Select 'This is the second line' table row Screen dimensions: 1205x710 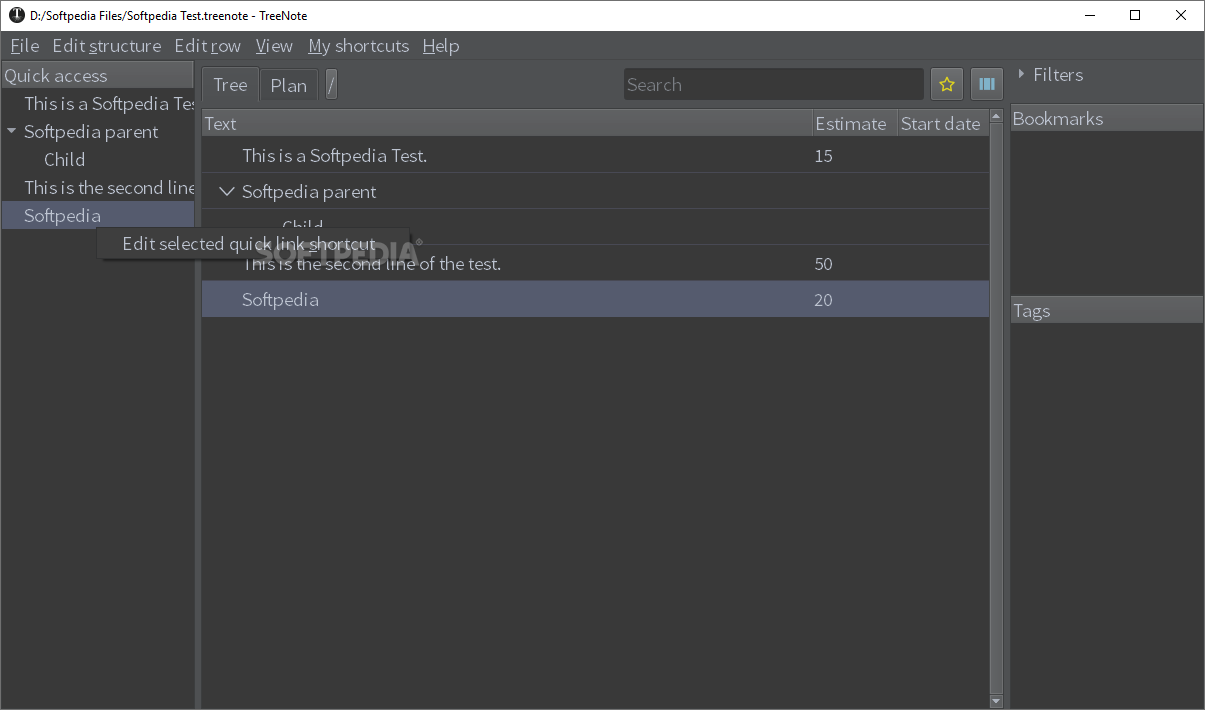tap(596, 264)
